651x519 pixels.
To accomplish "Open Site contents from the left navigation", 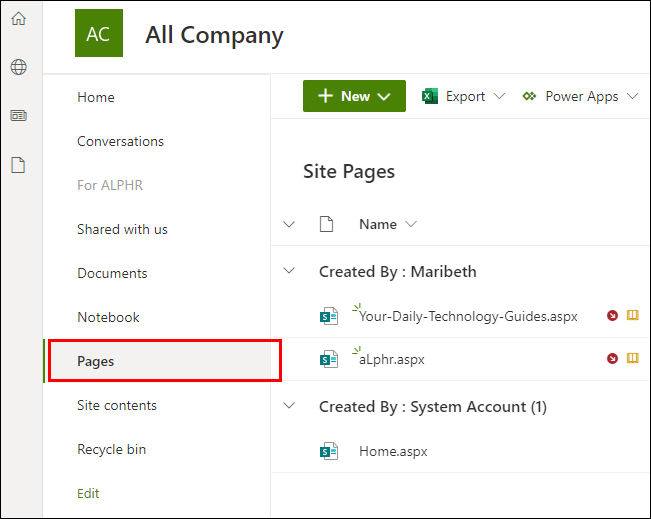I will click(117, 405).
